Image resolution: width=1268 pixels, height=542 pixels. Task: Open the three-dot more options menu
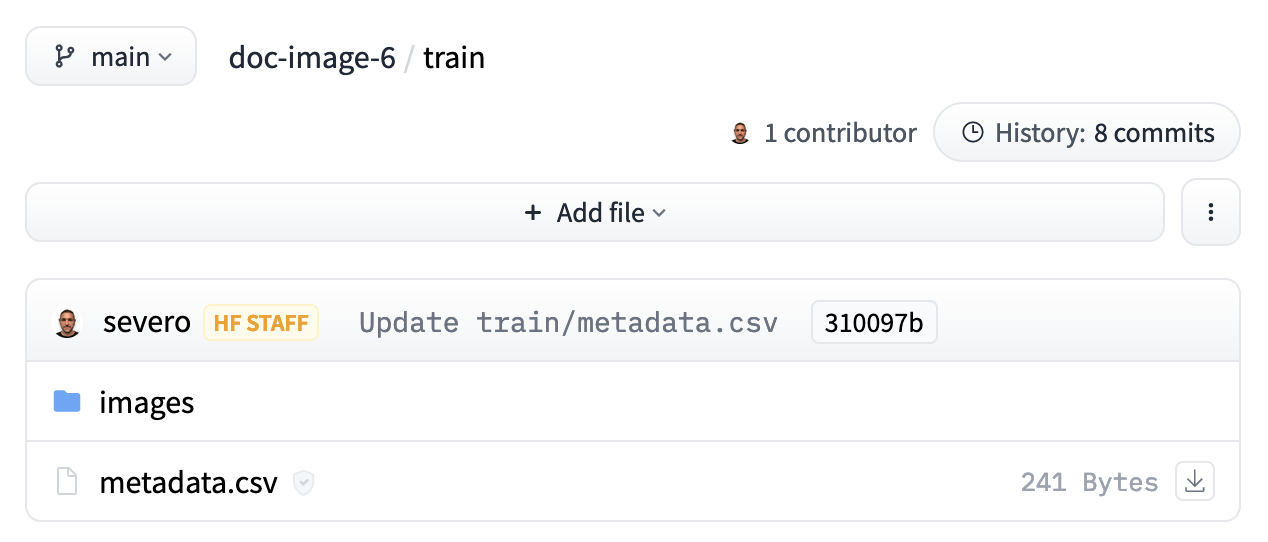click(1211, 212)
